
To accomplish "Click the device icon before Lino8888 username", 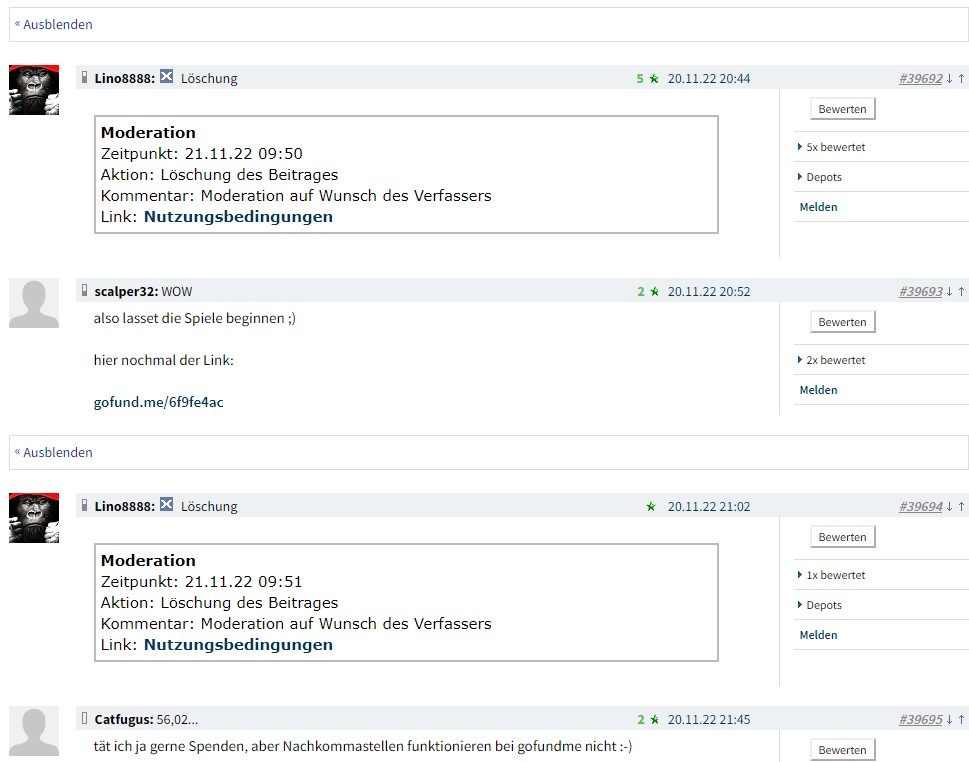I will pyautogui.click(x=83, y=77).
